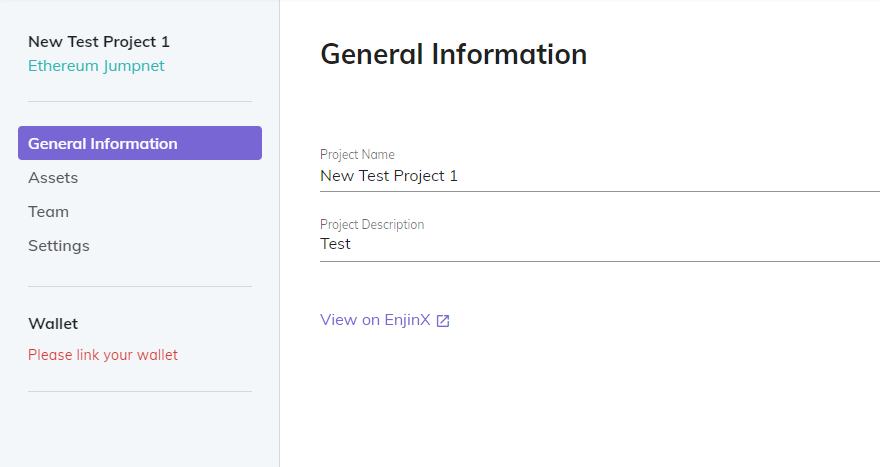Click the divider line above Wallet heading

tap(140, 286)
